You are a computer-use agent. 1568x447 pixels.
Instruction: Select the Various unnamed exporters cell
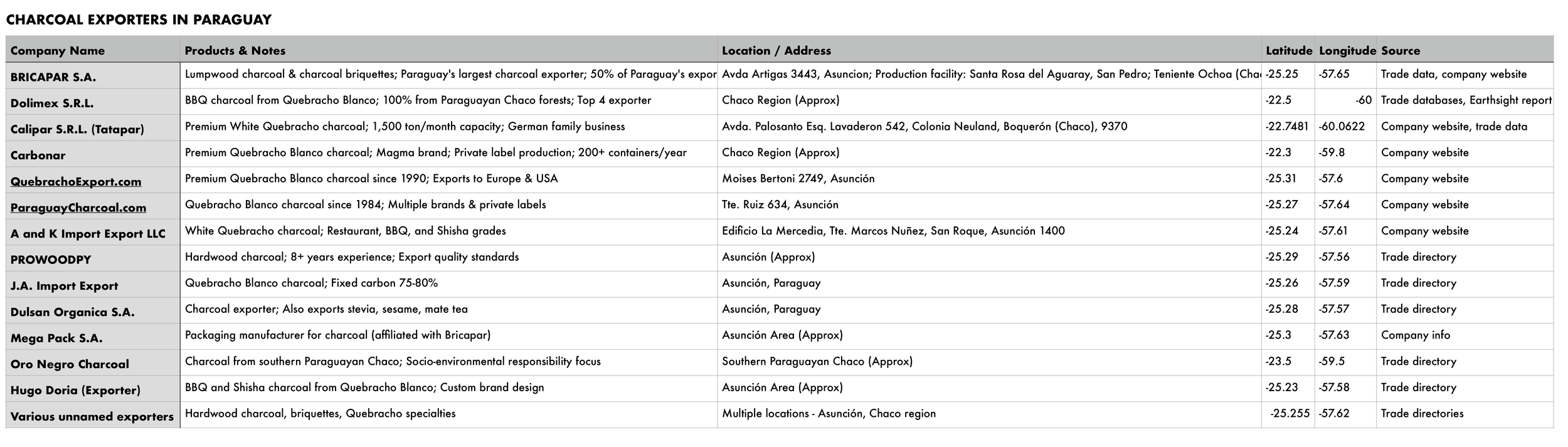(93, 415)
